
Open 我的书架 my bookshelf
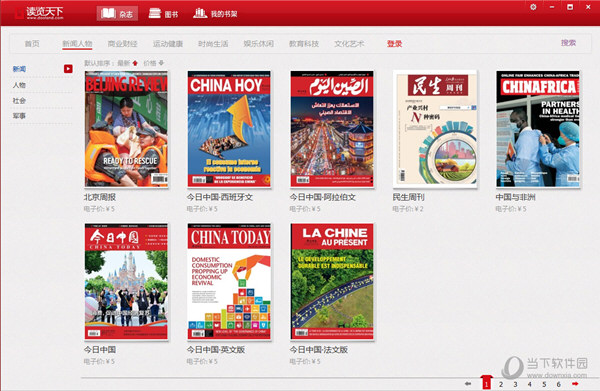tap(215, 14)
